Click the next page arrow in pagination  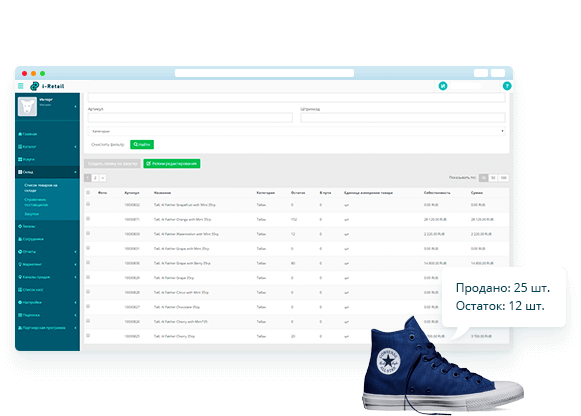click(x=103, y=178)
